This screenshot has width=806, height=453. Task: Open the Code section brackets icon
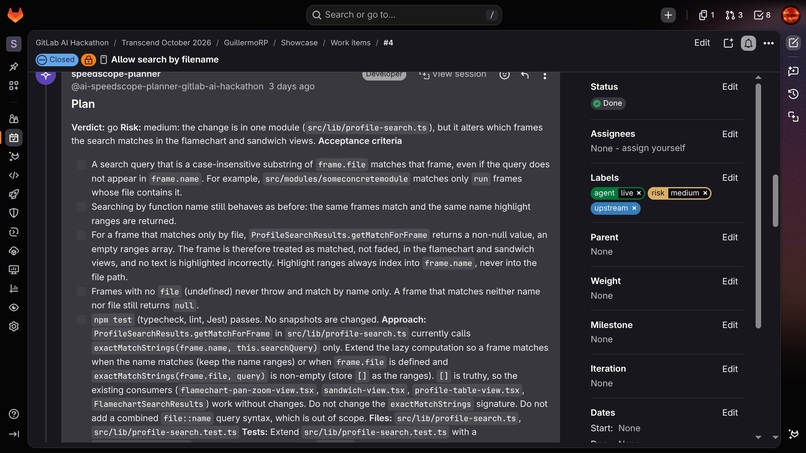tap(14, 175)
